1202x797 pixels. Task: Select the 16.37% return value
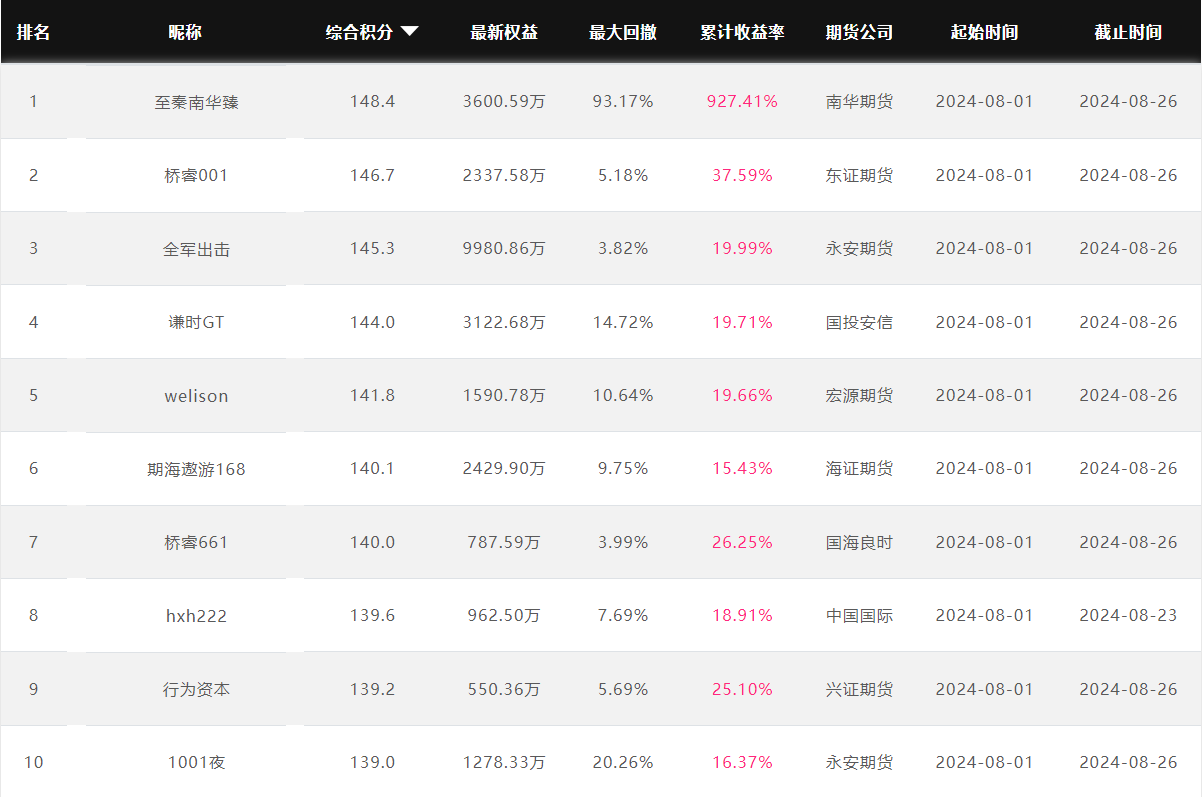tap(742, 762)
